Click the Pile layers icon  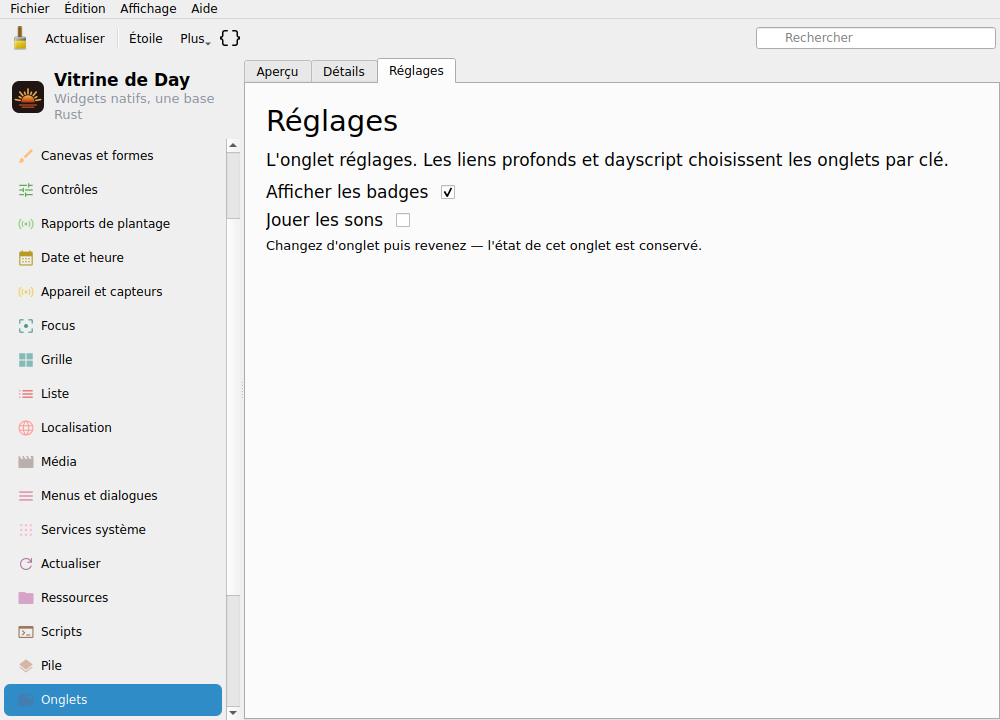click(x=26, y=666)
